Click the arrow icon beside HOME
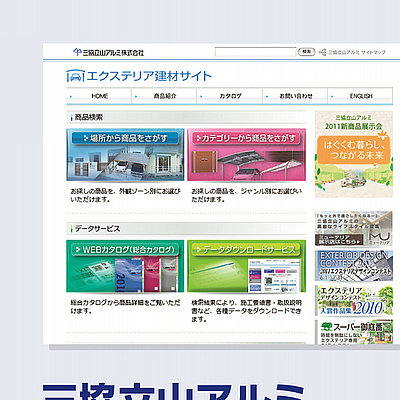This screenshot has height=400, width=400. pos(71,97)
